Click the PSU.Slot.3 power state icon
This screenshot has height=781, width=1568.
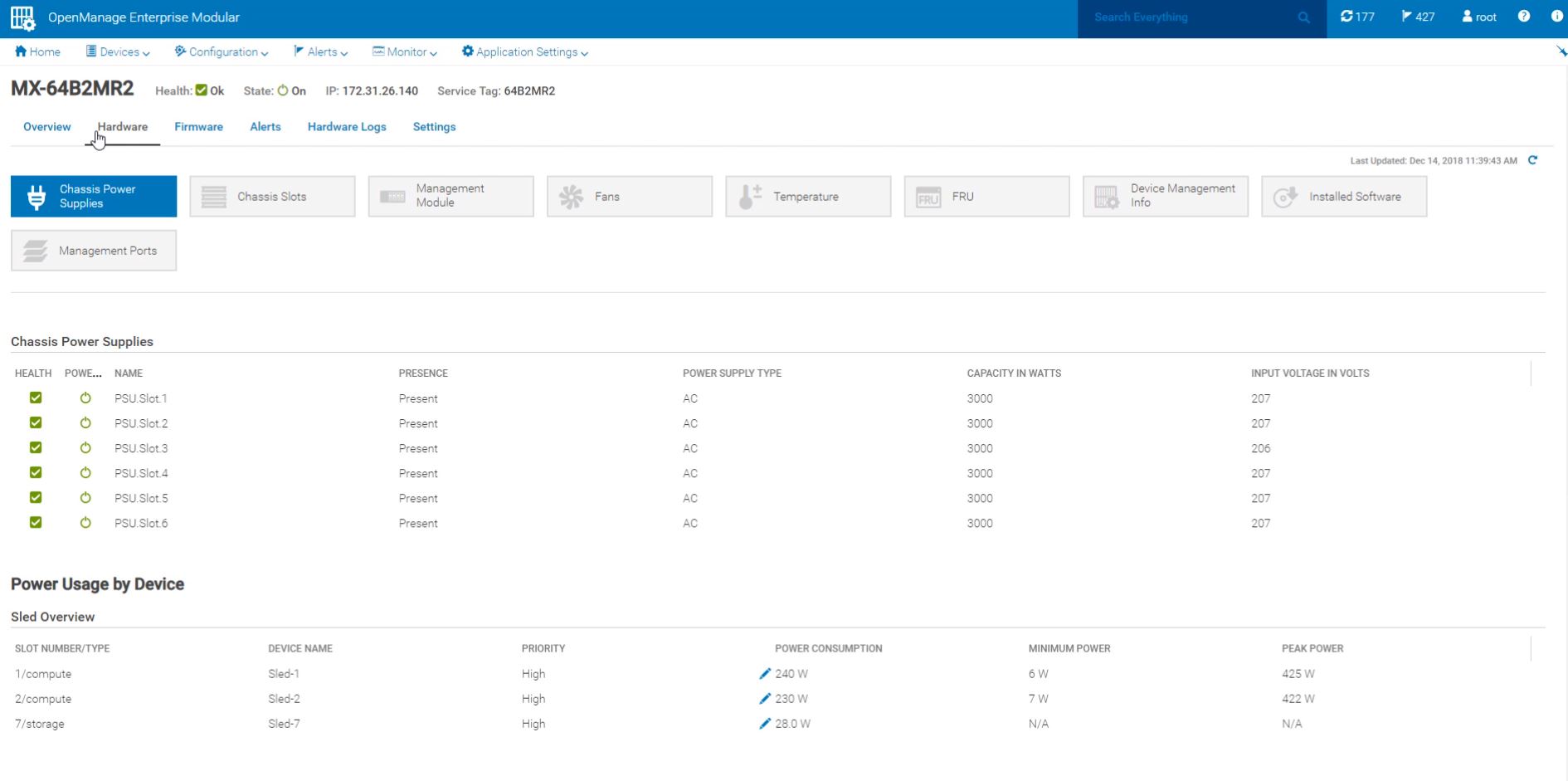click(x=85, y=448)
